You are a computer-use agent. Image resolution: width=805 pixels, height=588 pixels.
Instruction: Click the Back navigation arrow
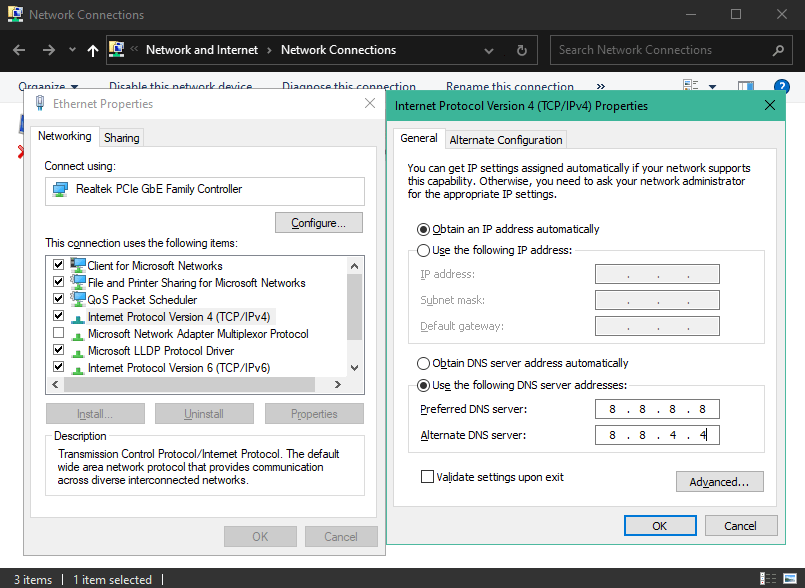17,49
